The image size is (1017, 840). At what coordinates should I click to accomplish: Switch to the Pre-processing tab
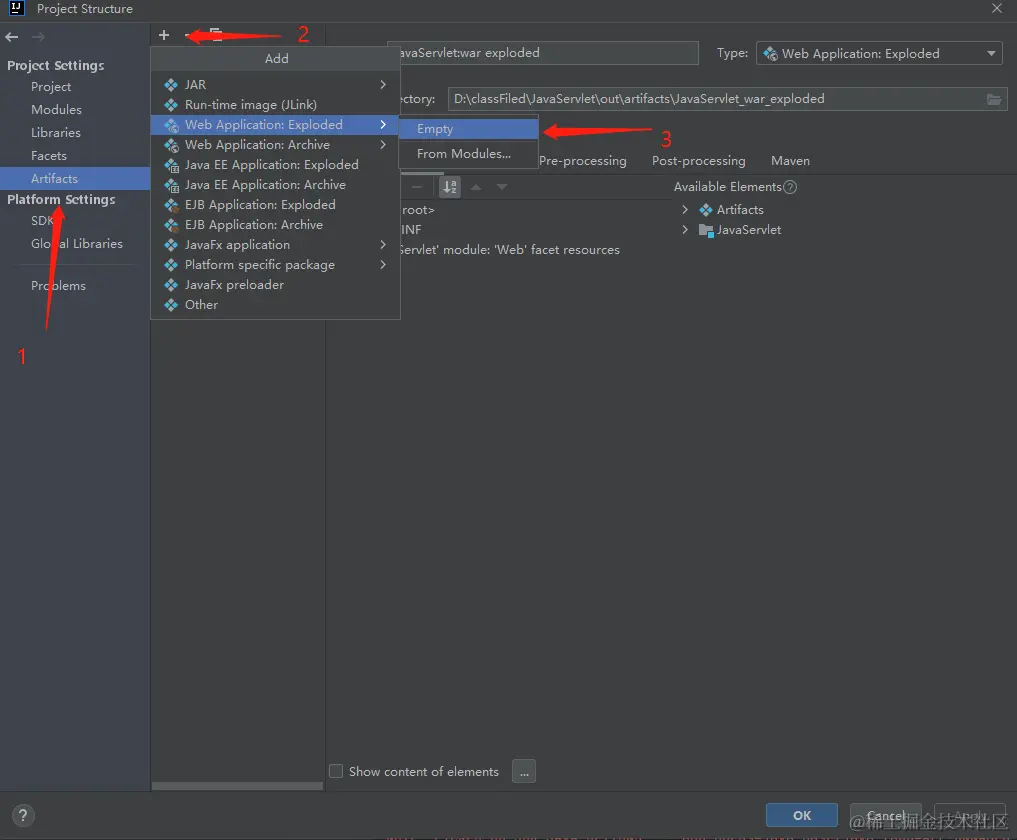click(582, 161)
